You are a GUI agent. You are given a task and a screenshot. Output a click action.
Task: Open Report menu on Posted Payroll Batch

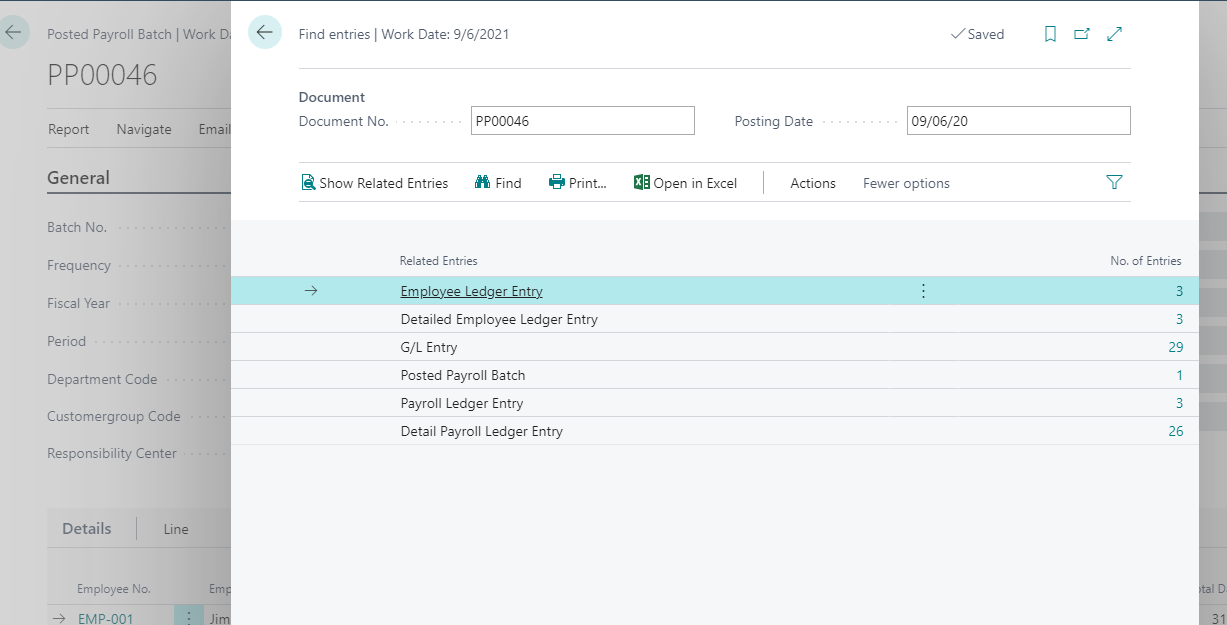(x=69, y=129)
